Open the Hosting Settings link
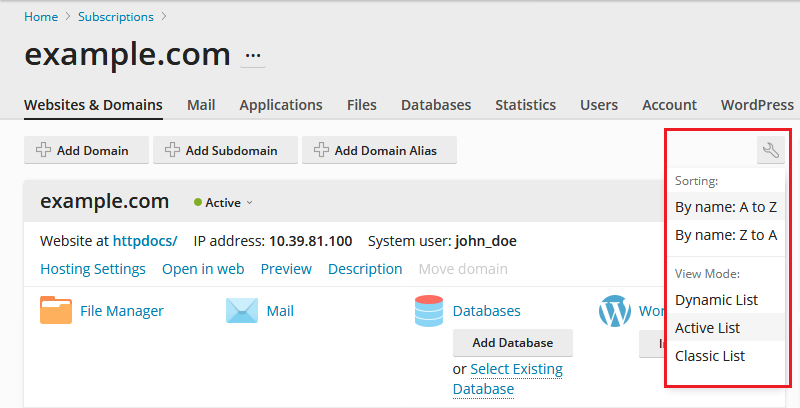The height and width of the screenshot is (408, 800). click(x=93, y=269)
